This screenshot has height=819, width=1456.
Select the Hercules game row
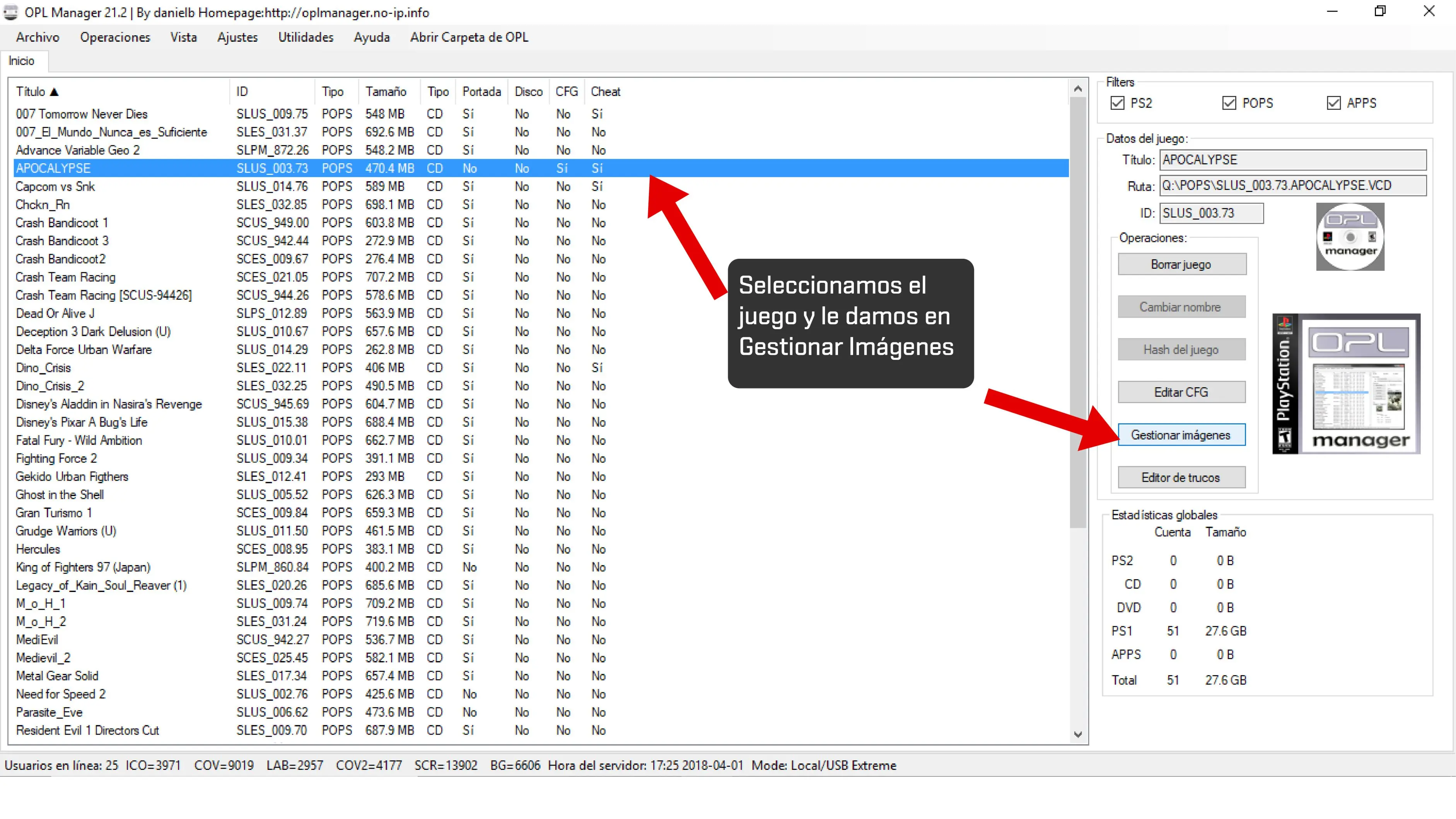coord(541,549)
